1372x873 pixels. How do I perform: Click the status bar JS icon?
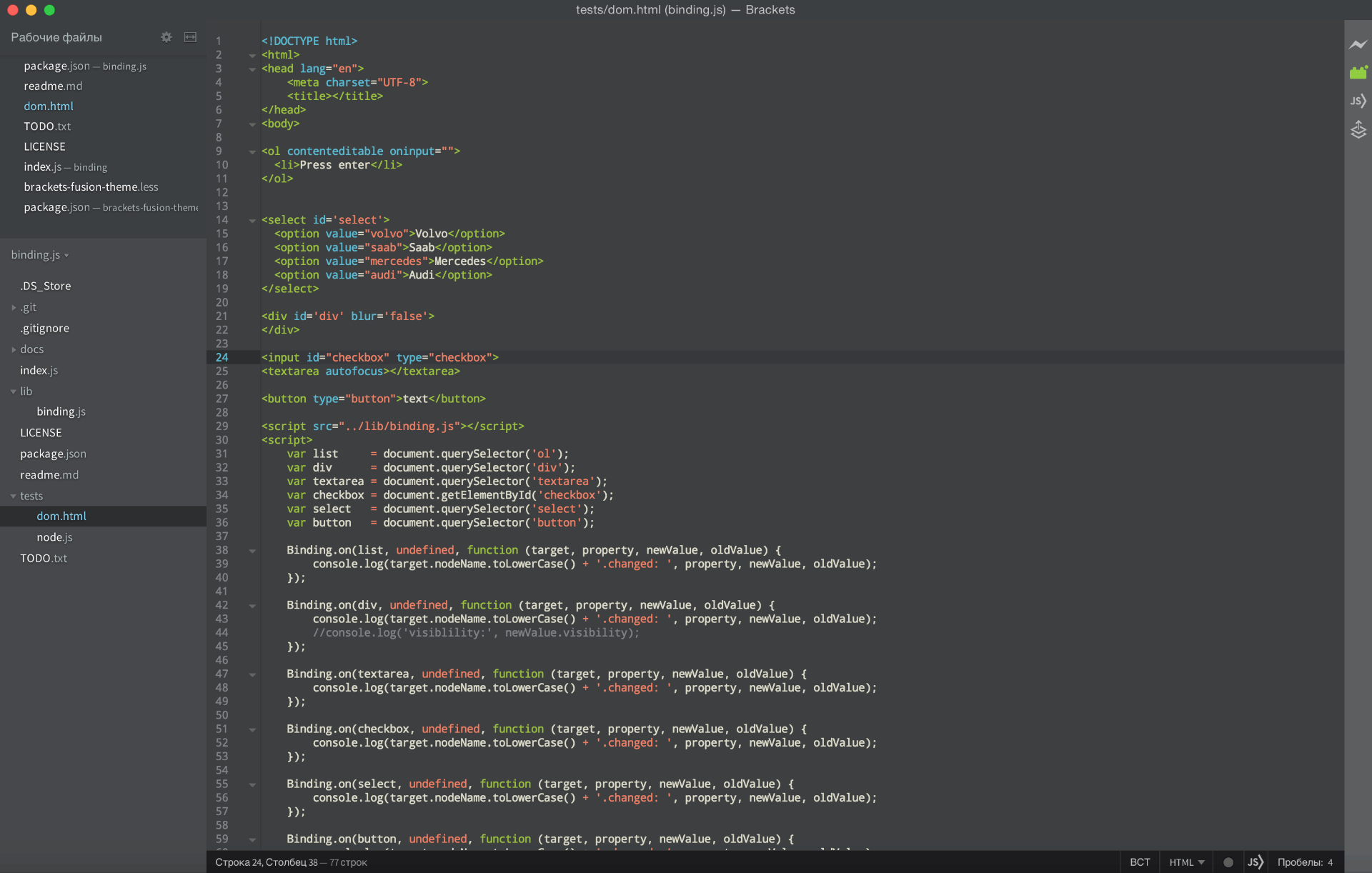[1255, 862]
